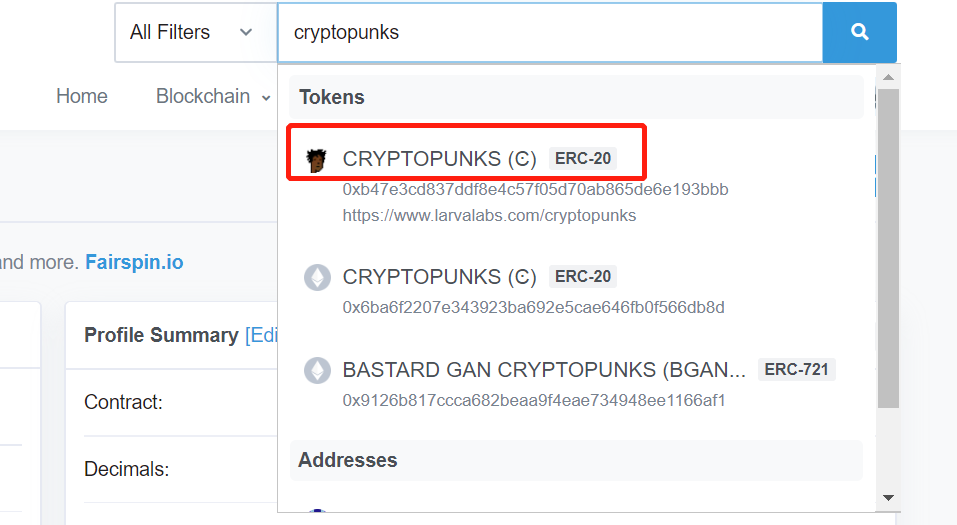Viewport: 957px width, 525px height.
Task: Click the scrollbar up arrow in the search results
Action: click(888, 78)
